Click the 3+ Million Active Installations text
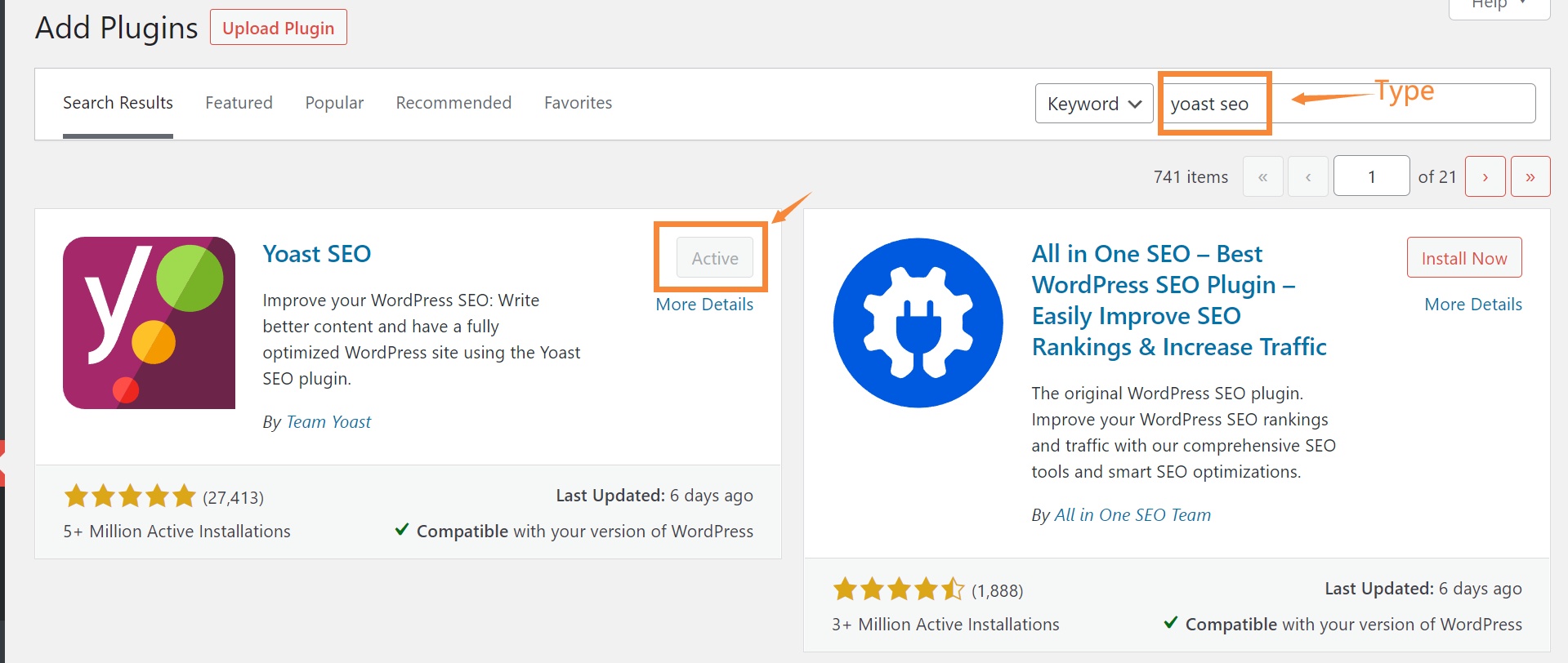This screenshot has width=1568, height=663. click(x=945, y=625)
